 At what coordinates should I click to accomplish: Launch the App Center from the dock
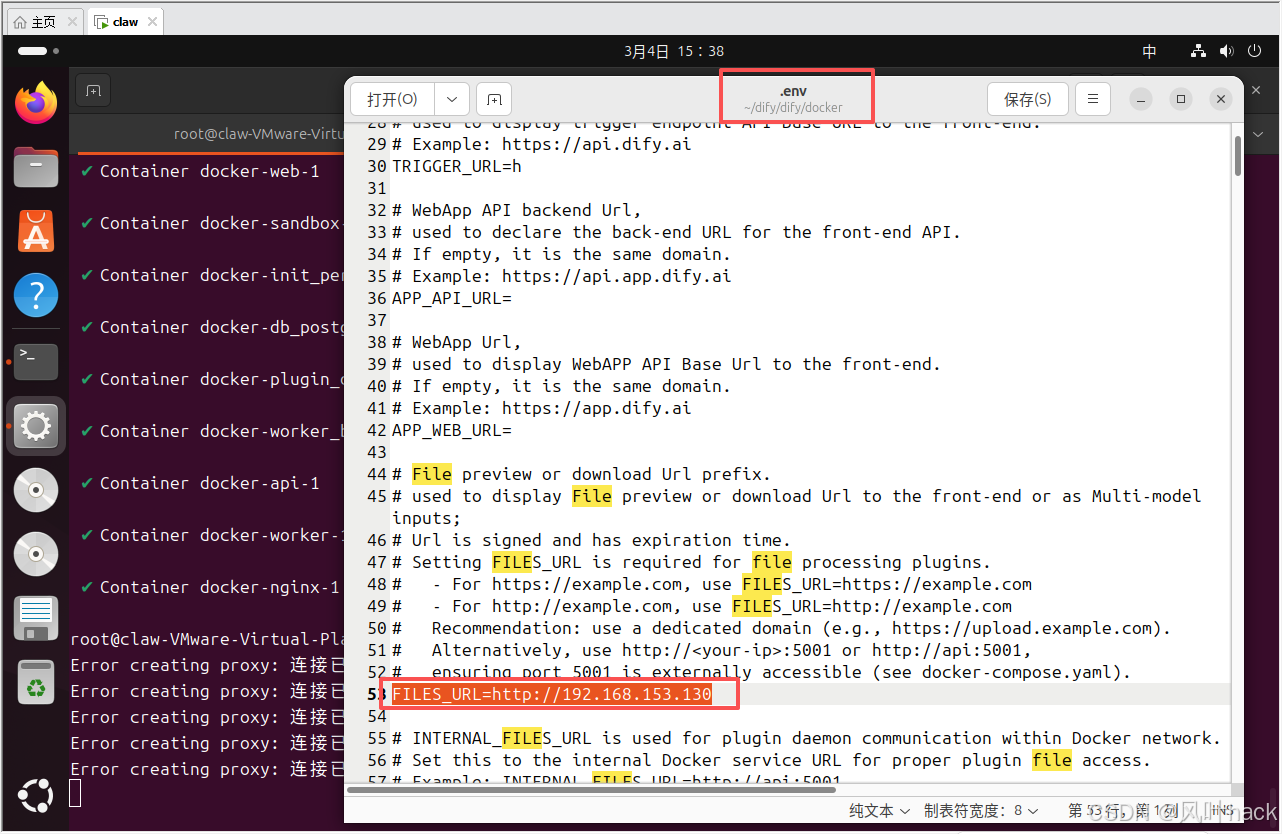(x=36, y=231)
